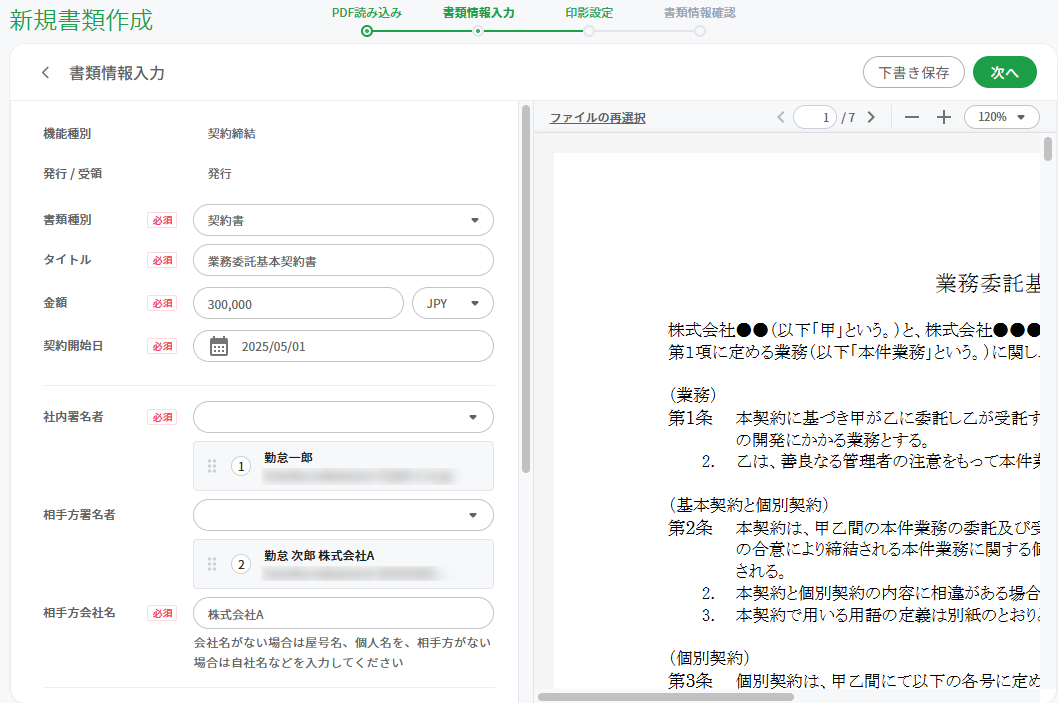
Task: Click the (業務) heading in the PDF
Action: click(x=693, y=395)
